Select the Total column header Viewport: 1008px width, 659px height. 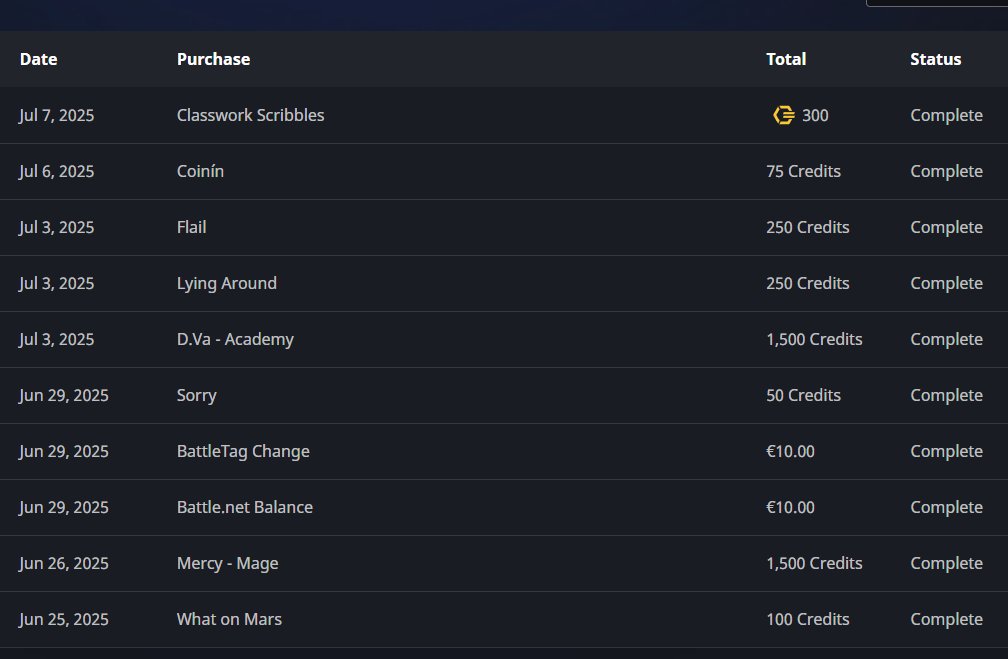coord(785,59)
